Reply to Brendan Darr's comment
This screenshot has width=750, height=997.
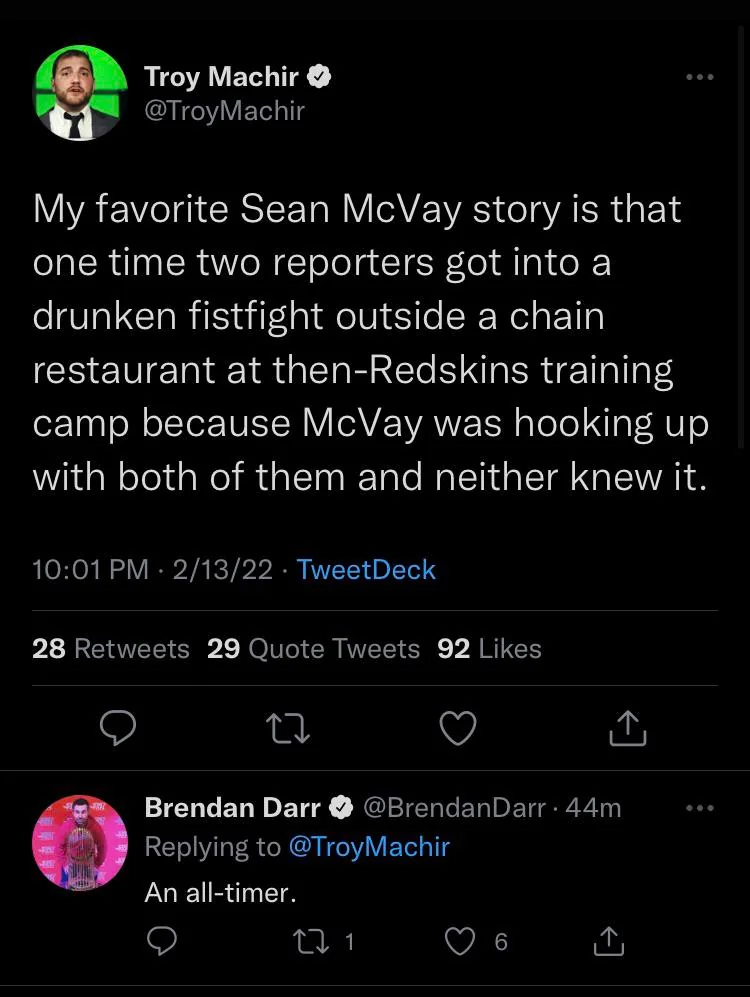tap(163, 941)
